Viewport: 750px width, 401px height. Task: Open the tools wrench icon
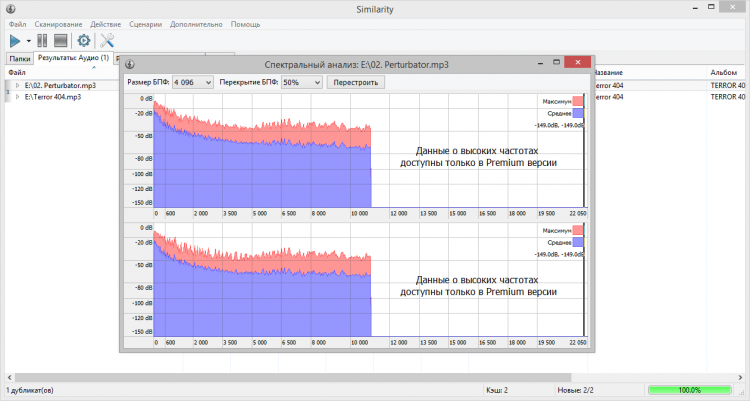point(107,41)
